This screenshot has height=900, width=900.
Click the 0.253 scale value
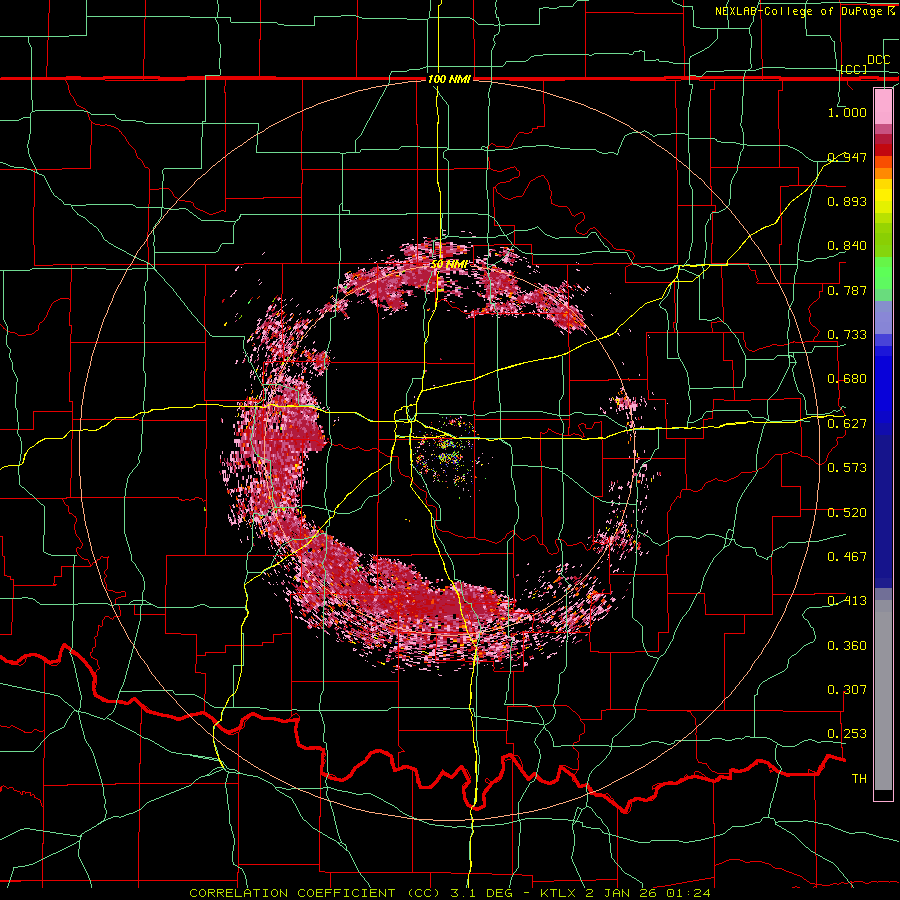[847, 734]
